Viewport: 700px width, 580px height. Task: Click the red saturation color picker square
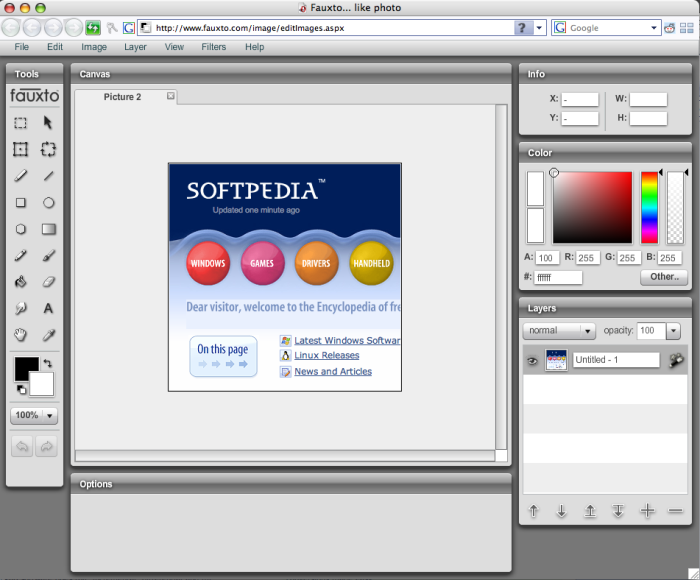click(592, 208)
